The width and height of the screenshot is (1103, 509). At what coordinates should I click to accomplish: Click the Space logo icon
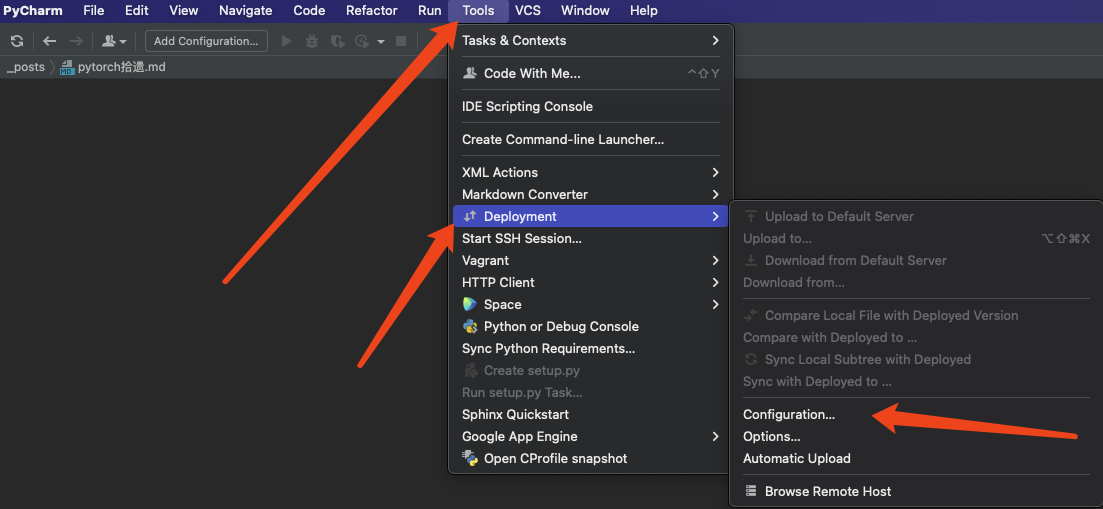point(470,304)
